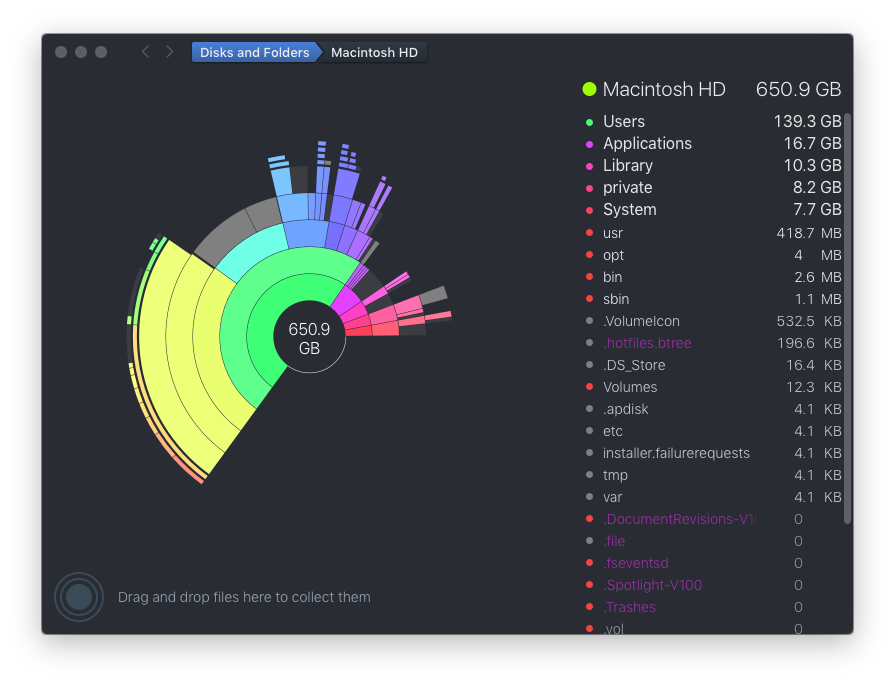Click the 418.7 MB size value
The image size is (895, 684).
809,233
